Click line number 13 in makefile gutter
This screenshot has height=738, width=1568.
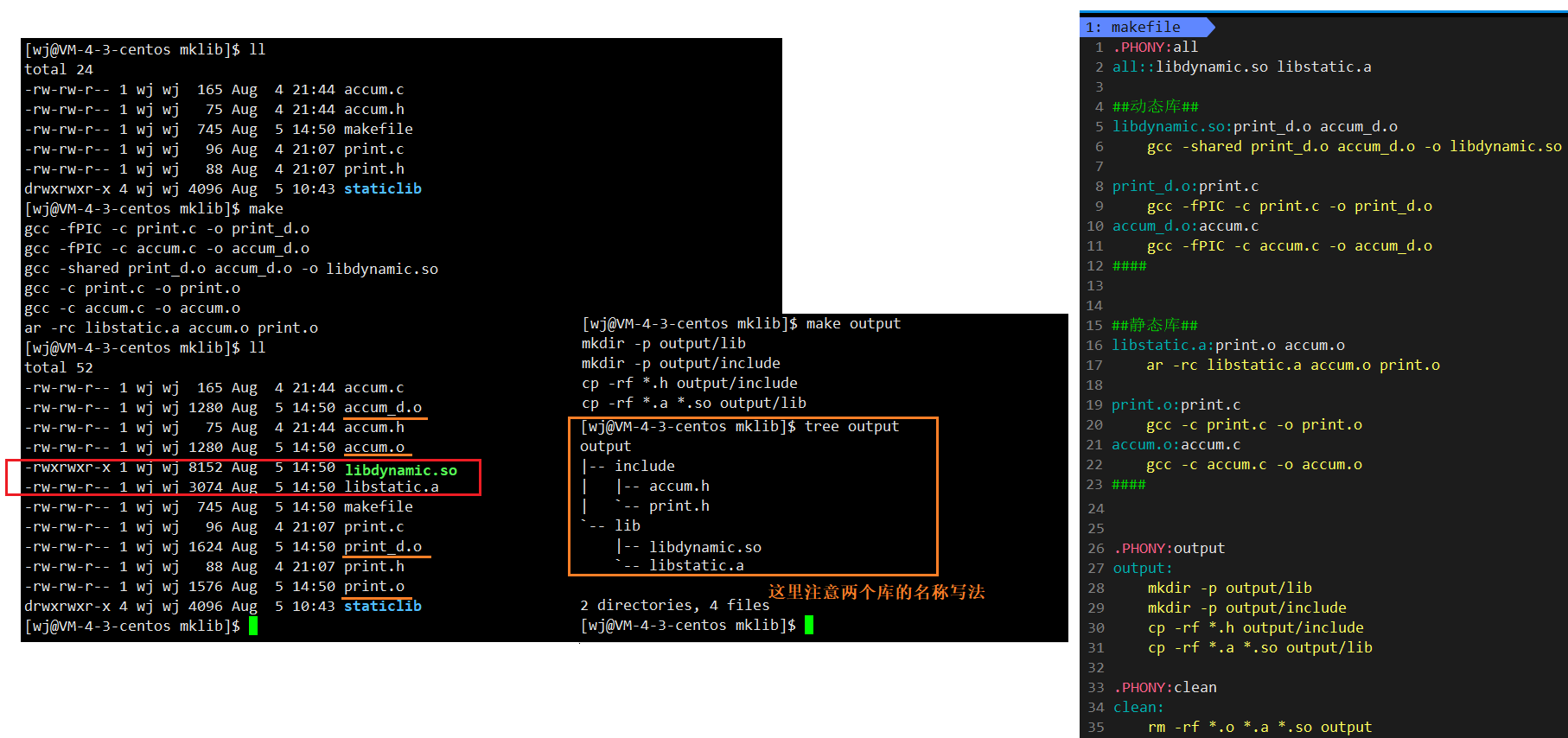click(1094, 285)
